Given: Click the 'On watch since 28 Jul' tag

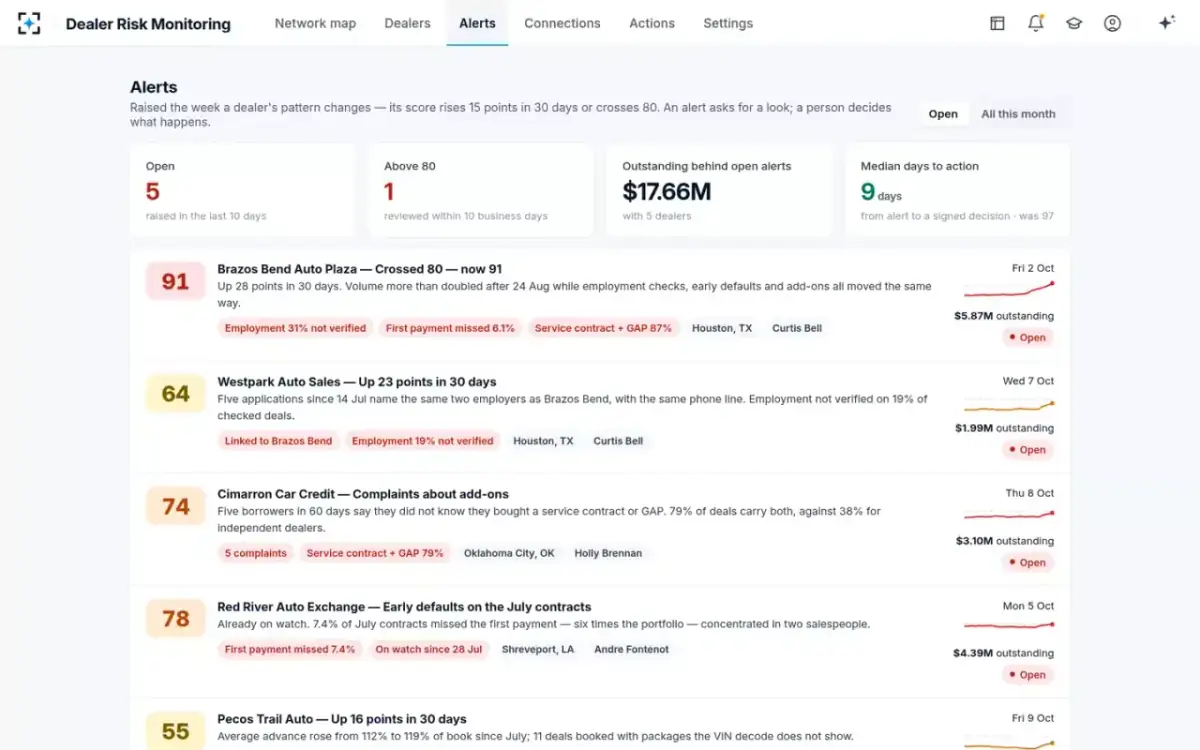Looking at the screenshot, I should tap(428, 649).
